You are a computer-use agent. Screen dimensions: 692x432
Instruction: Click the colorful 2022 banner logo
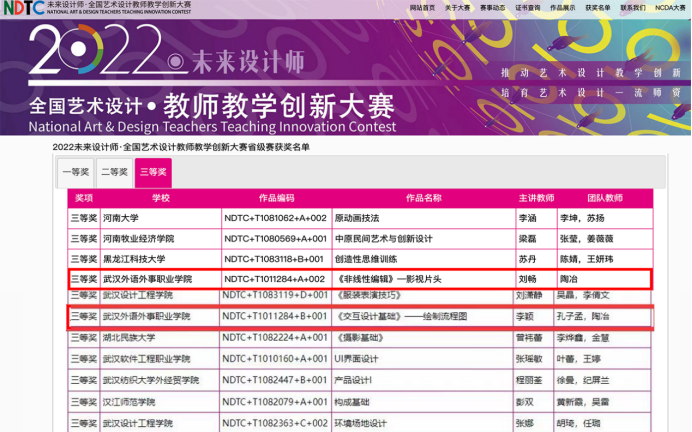95,50
